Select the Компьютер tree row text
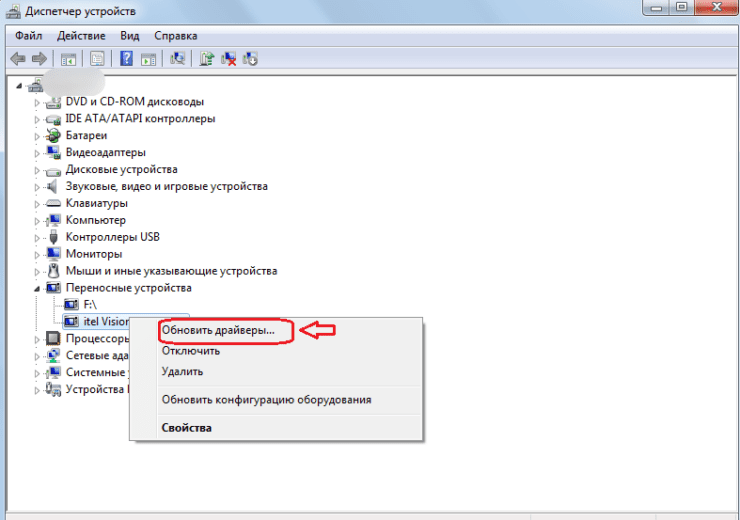This screenshot has height=520, width=740. 96,220
